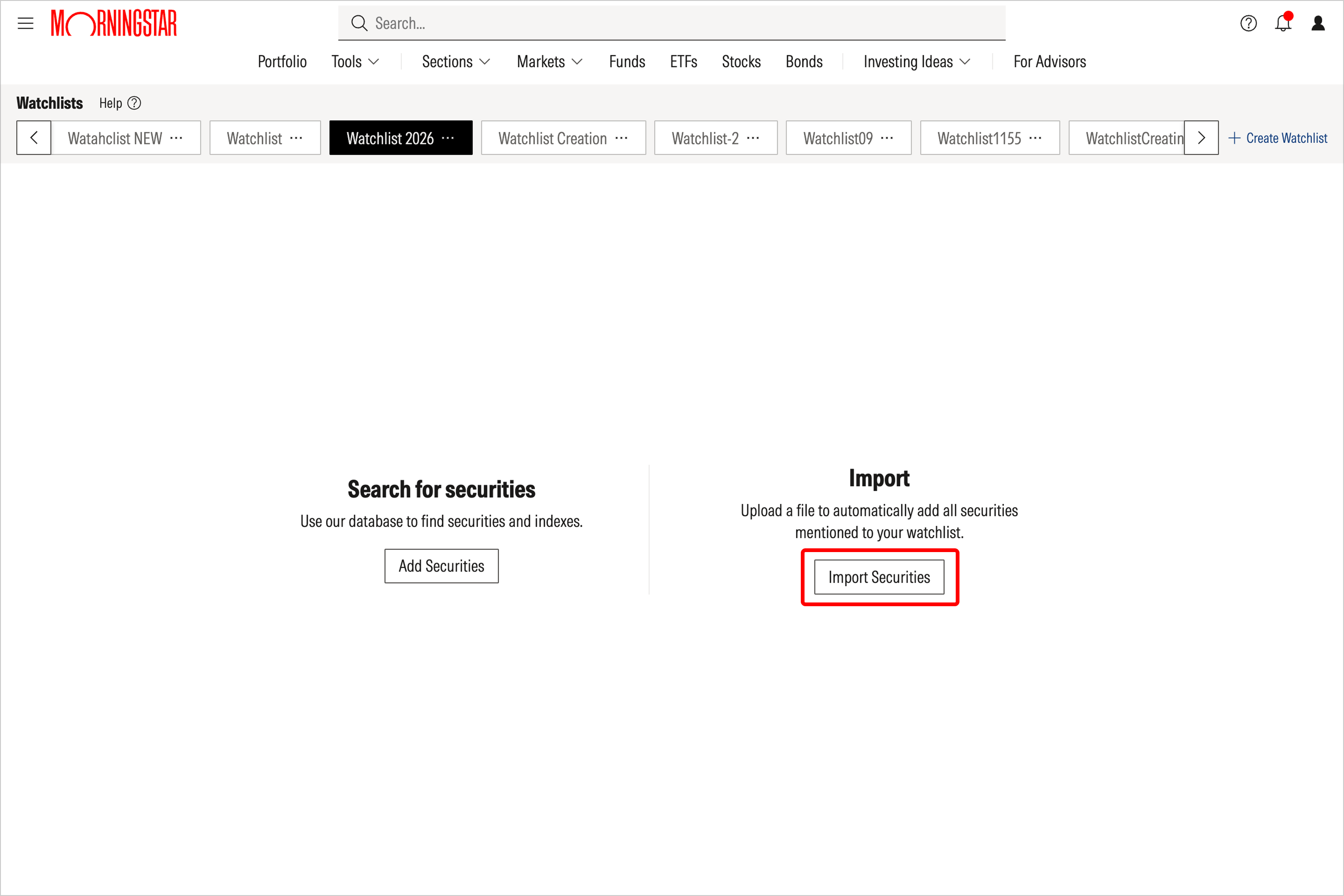Screen dimensions: 1344x896
Task: Click the Help link beside Watchlists
Action: (x=111, y=104)
